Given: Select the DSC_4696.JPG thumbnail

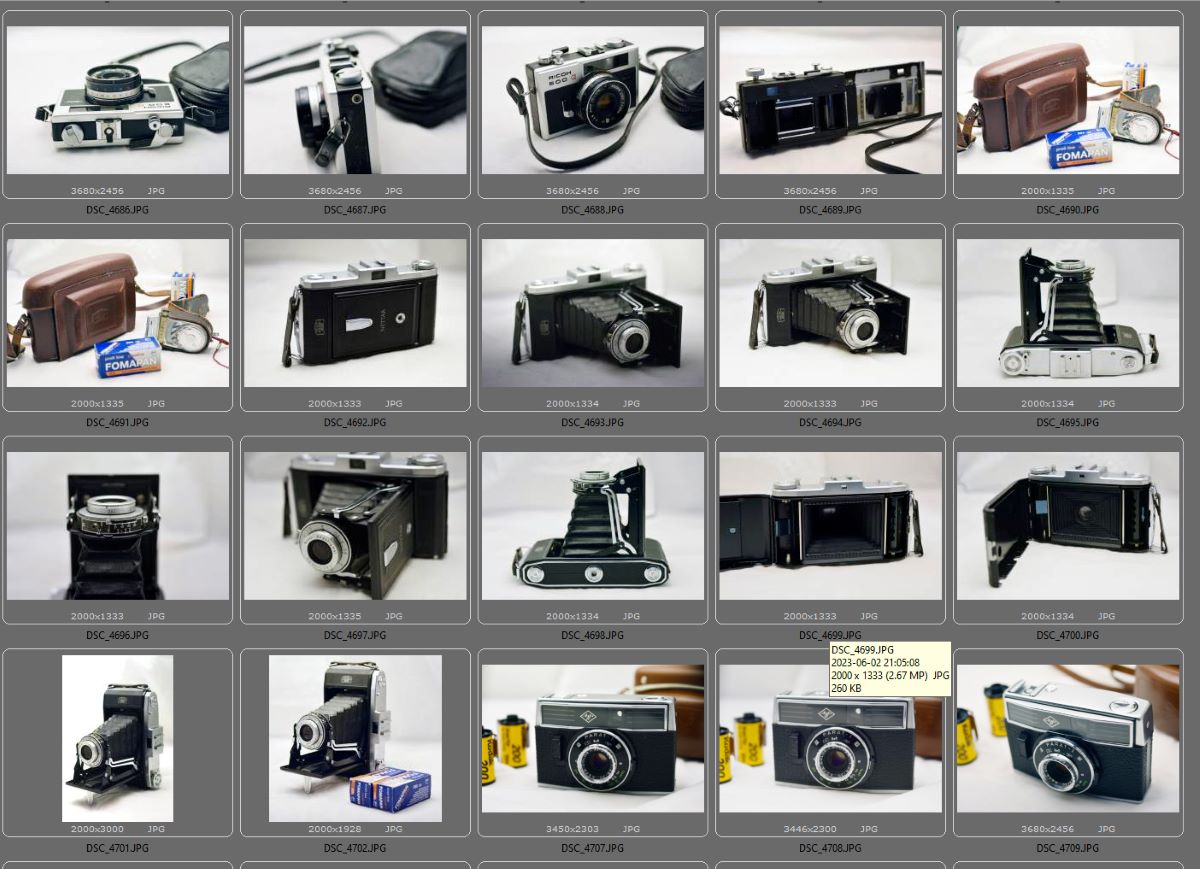Looking at the screenshot, I should point(117,526).
